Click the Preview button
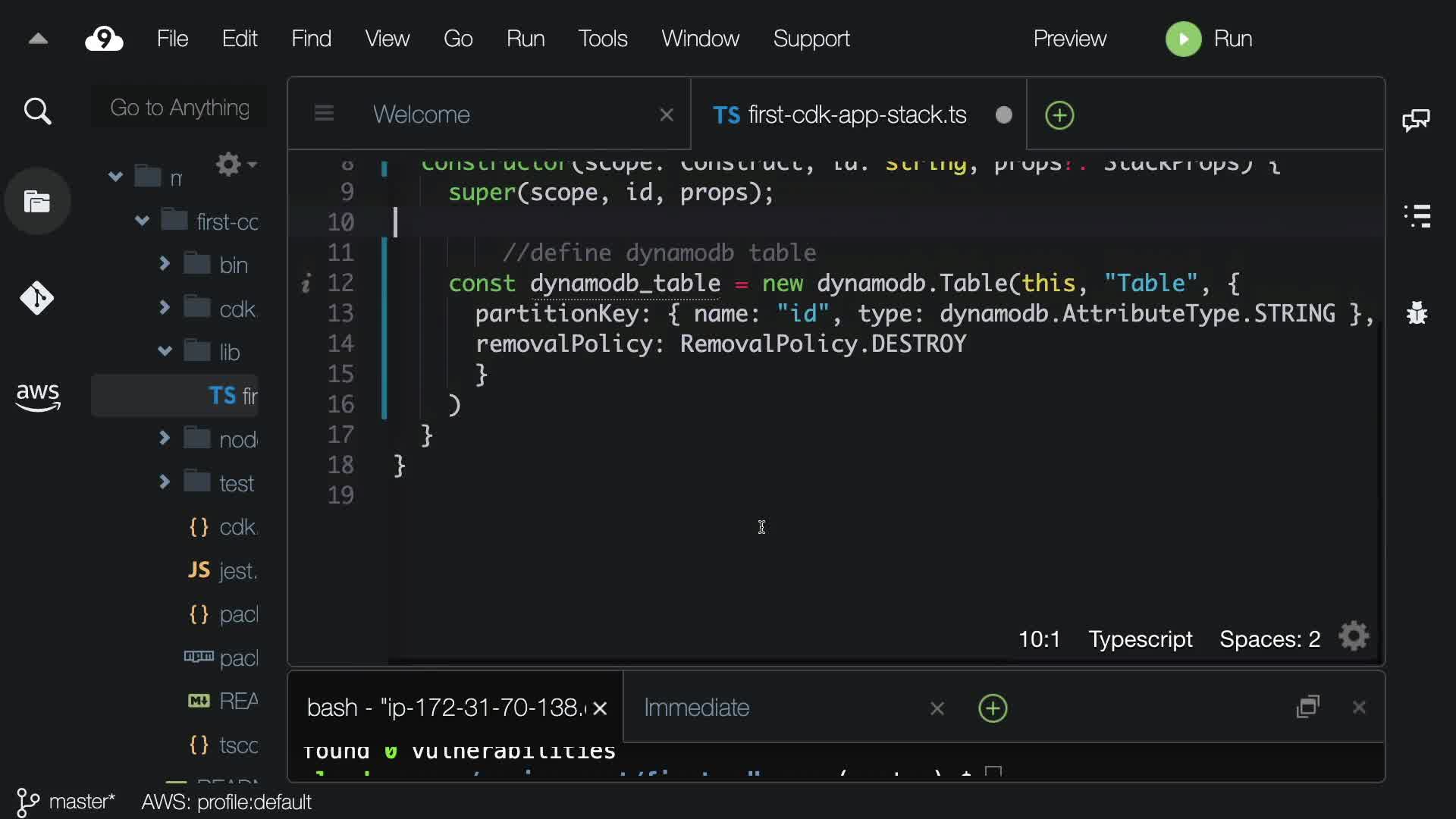1456x819 pixels. pos(1069,39)
